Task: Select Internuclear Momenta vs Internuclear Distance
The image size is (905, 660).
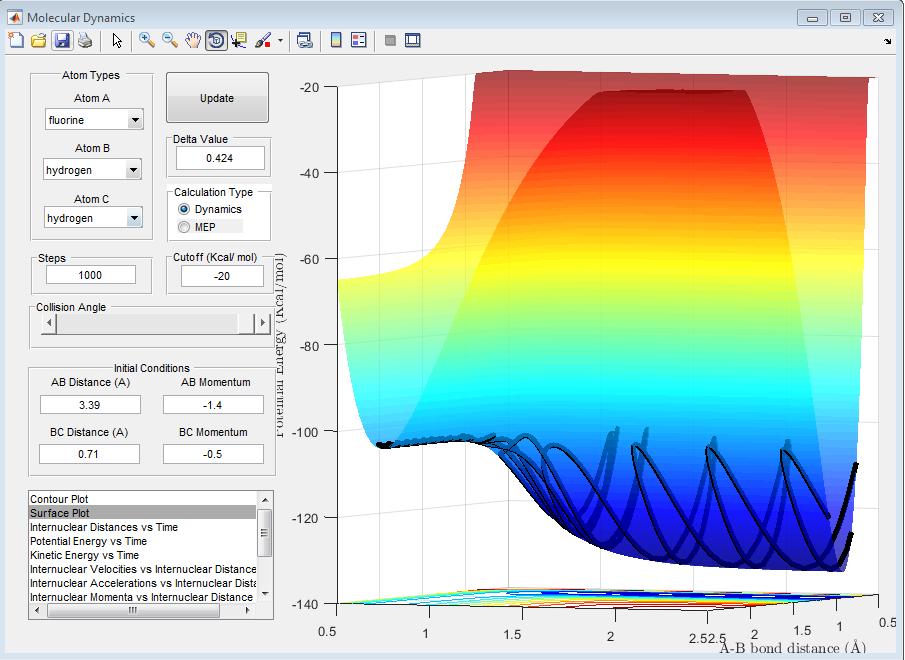Action: pyautogui.click(x=143, y=597)
